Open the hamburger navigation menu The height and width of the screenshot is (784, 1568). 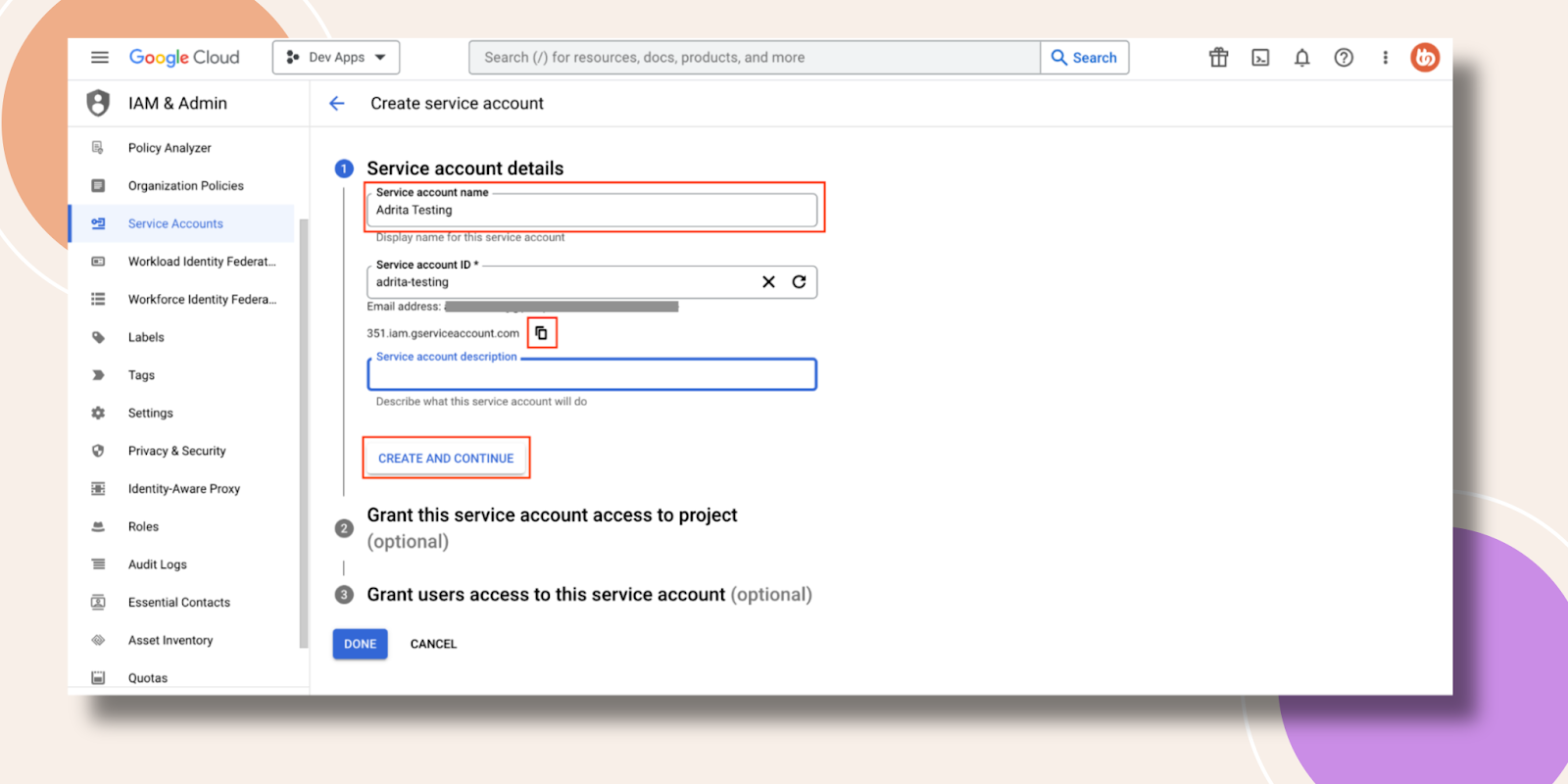point(100,58)
